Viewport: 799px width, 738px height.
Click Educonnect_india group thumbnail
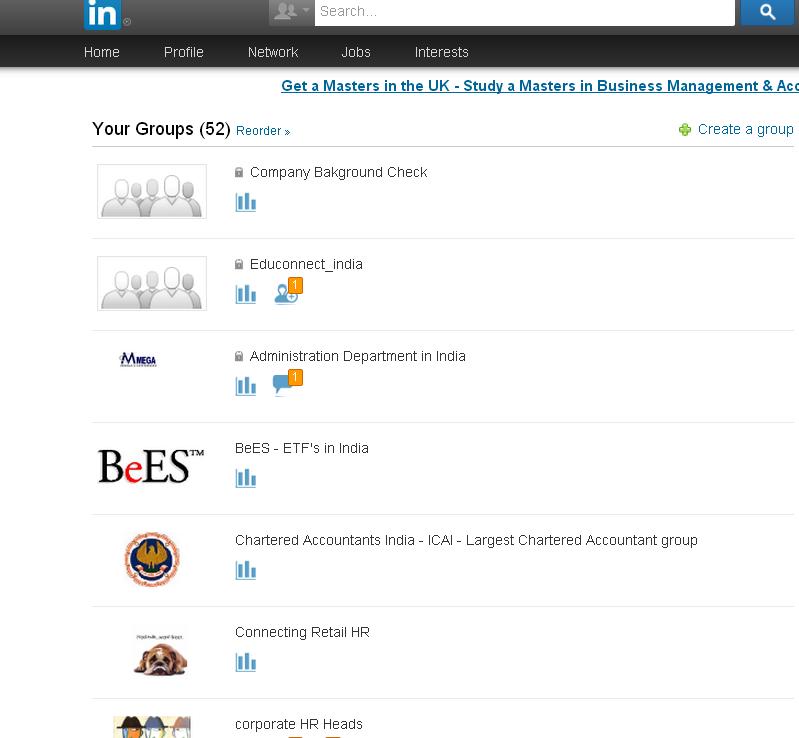tap(152, 283)
